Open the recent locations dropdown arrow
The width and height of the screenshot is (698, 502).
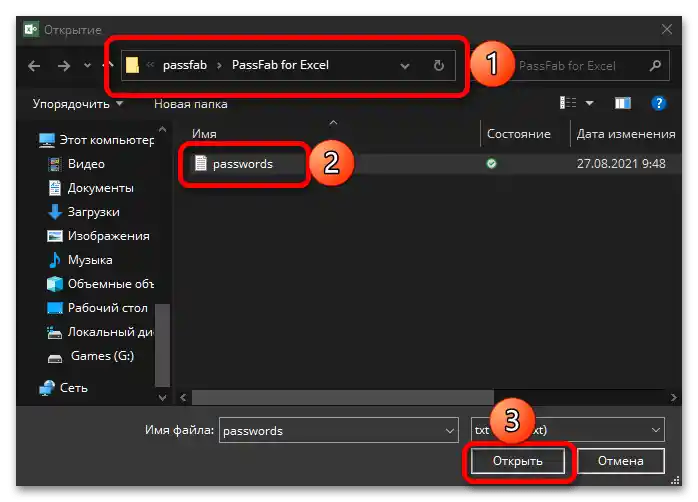click(87, 65)
